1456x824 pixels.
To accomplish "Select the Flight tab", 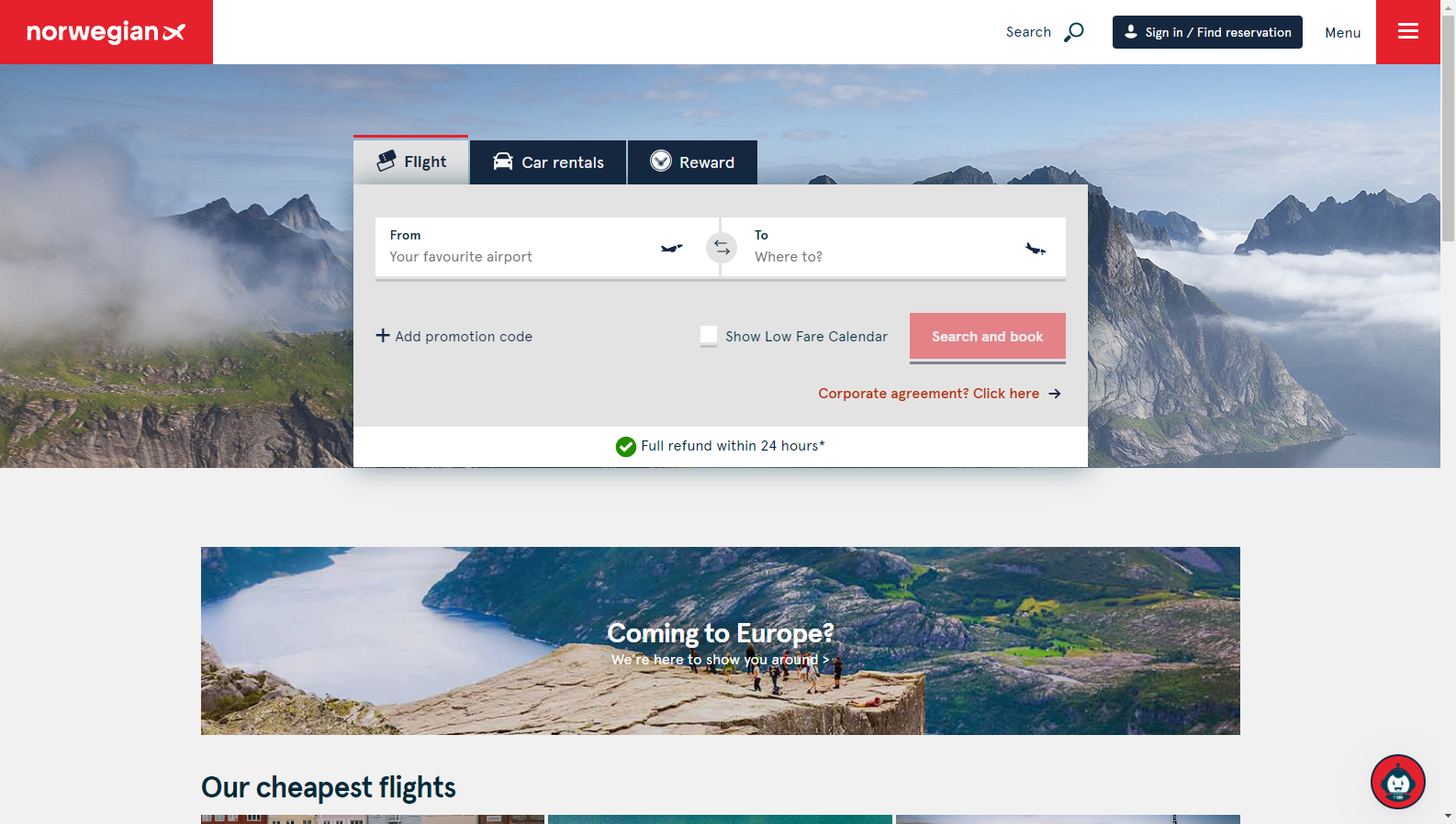I will [411, 161].
